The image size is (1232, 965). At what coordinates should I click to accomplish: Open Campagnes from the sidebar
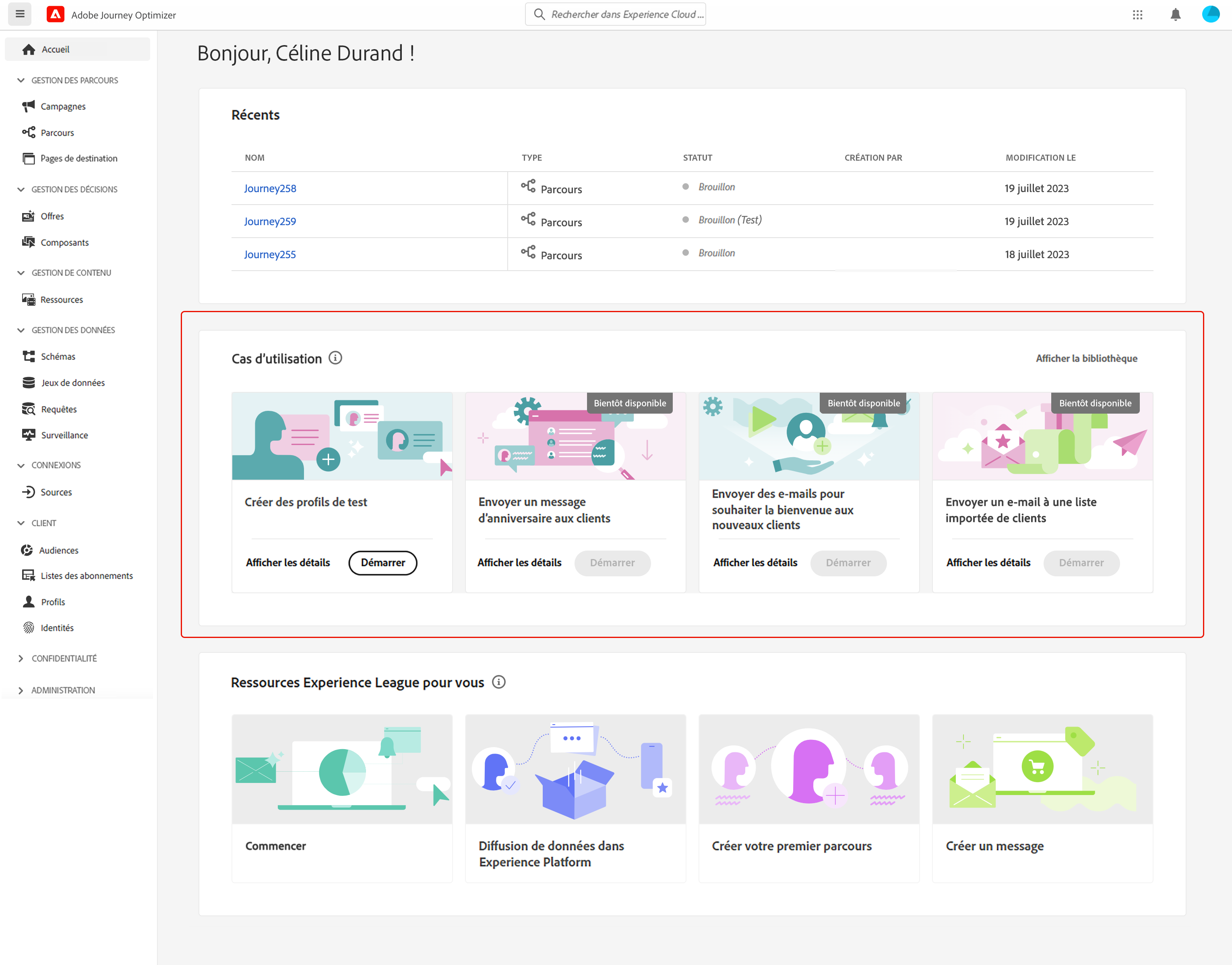tap(63, 106)
